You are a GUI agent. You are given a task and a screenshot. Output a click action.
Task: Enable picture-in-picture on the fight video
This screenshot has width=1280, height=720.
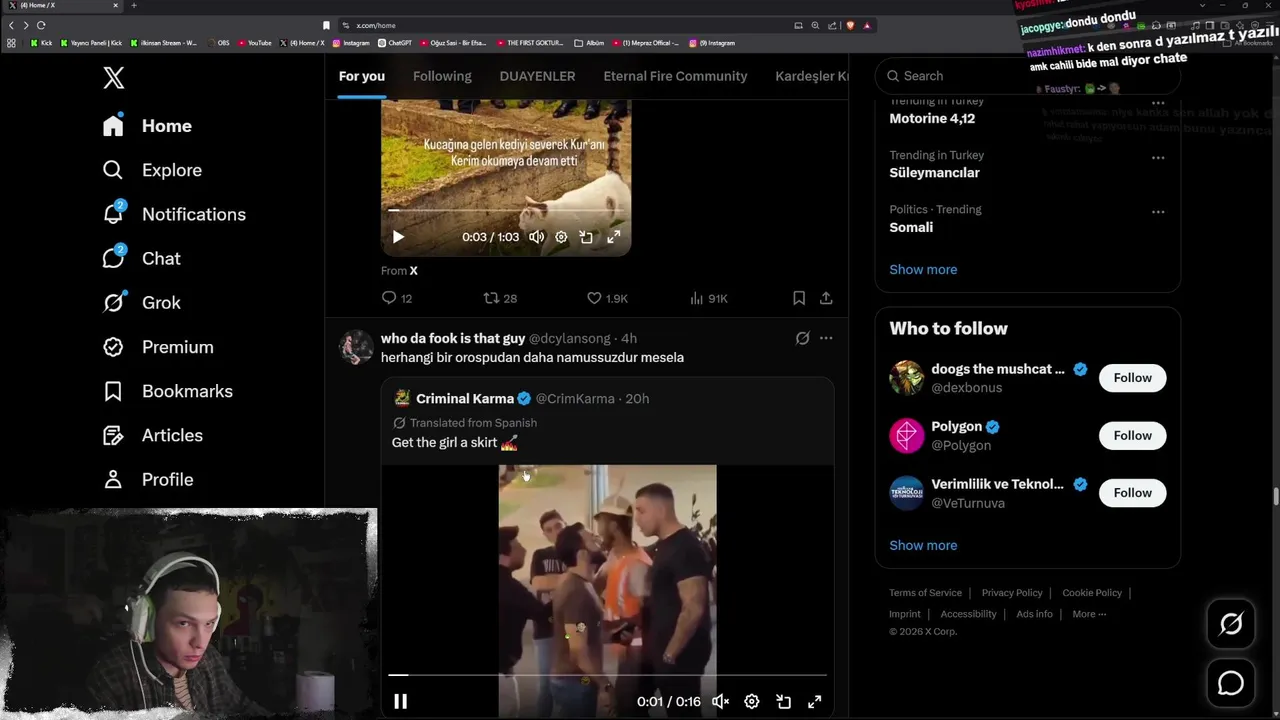pos(784,702)
